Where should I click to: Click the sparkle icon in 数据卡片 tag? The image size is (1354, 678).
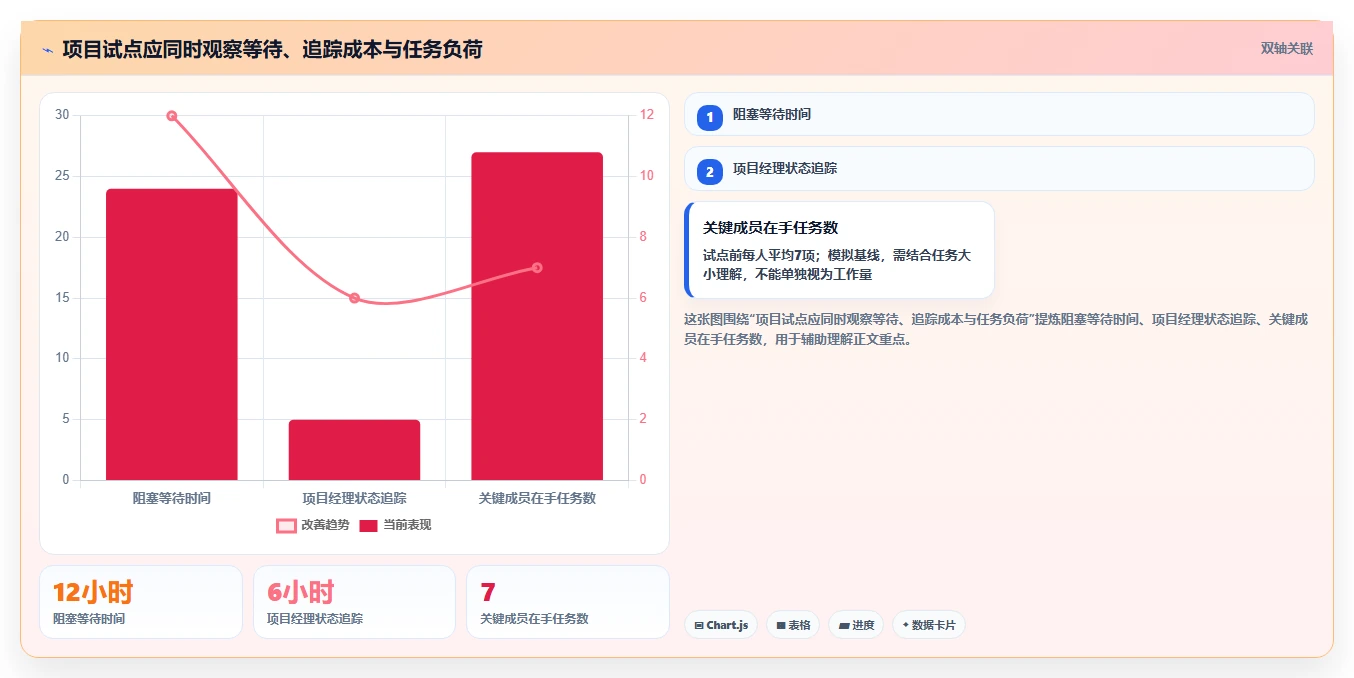905,625
